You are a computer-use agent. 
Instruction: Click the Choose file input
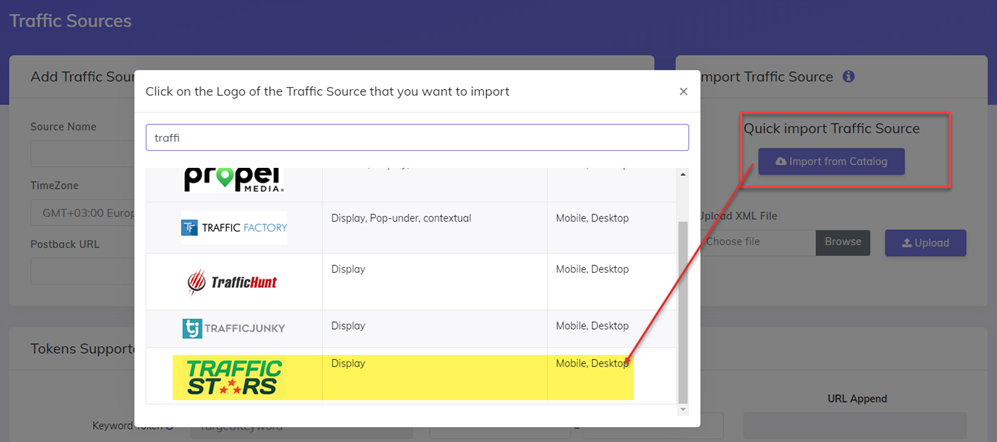(x=757, y=242)
